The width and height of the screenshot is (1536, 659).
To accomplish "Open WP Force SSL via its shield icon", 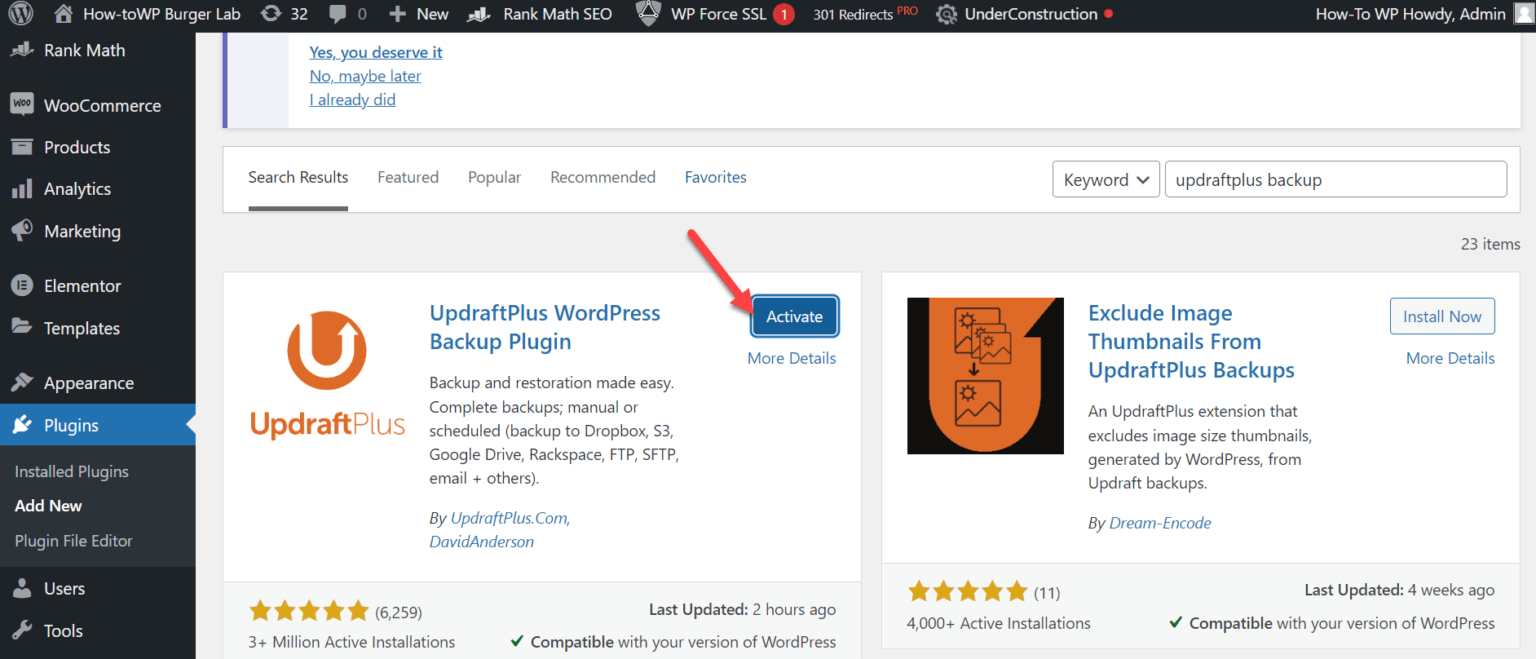I will [648, 14].
